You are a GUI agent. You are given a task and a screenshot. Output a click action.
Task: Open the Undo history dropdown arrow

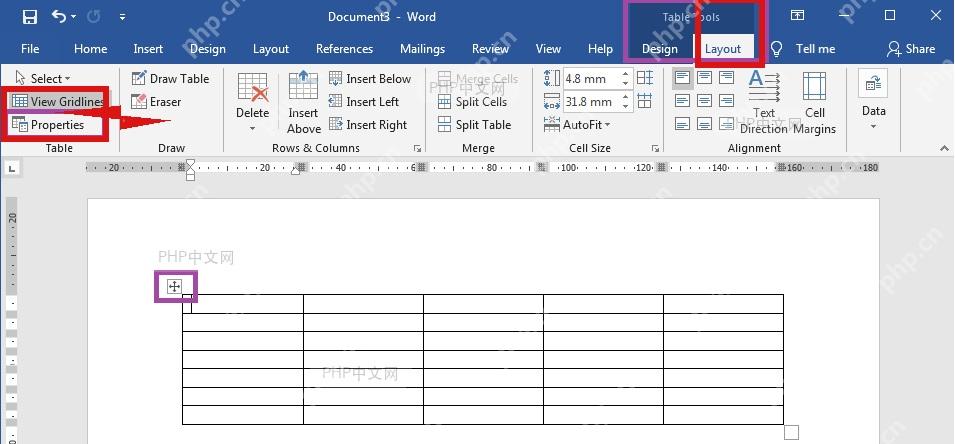[74, 17]
